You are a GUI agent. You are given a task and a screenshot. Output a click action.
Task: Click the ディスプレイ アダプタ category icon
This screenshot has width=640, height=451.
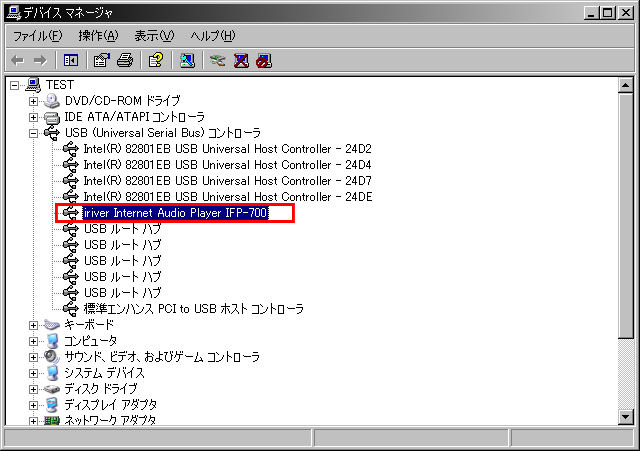pos(52,405)
